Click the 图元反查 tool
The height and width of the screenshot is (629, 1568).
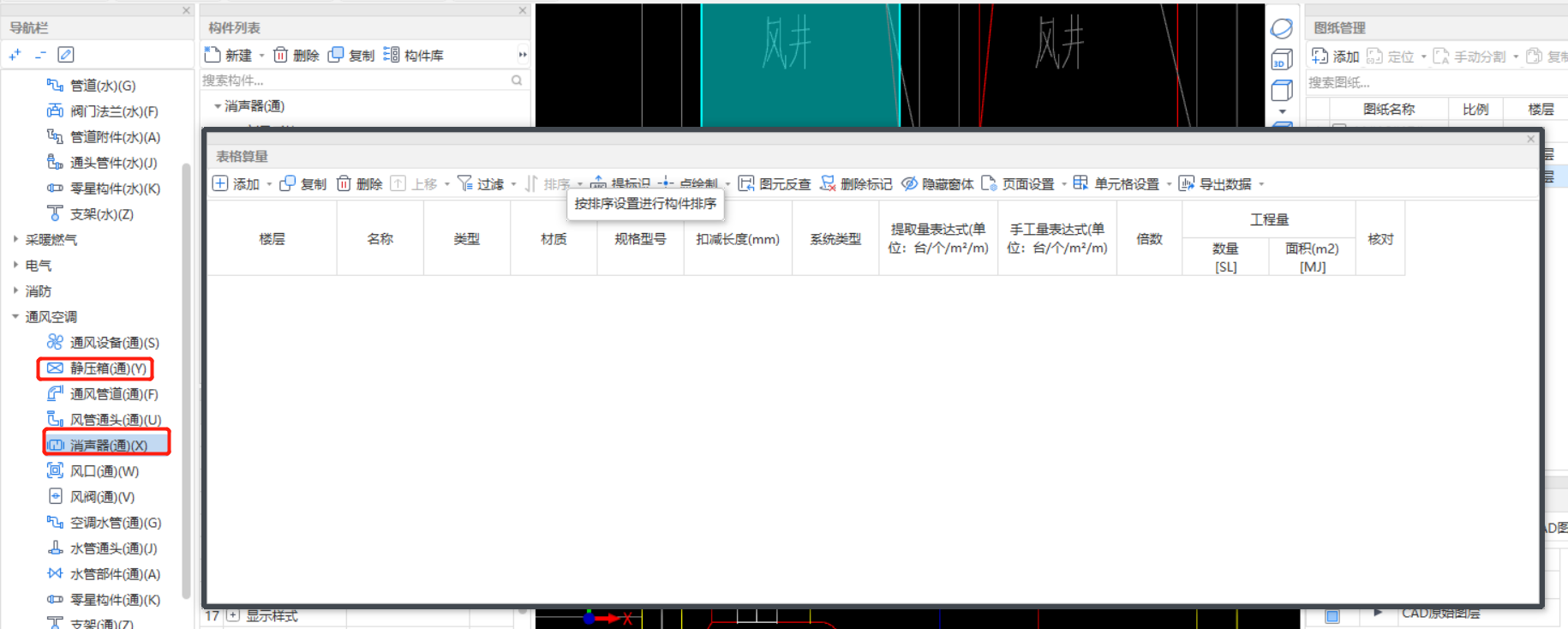(775, 184)
